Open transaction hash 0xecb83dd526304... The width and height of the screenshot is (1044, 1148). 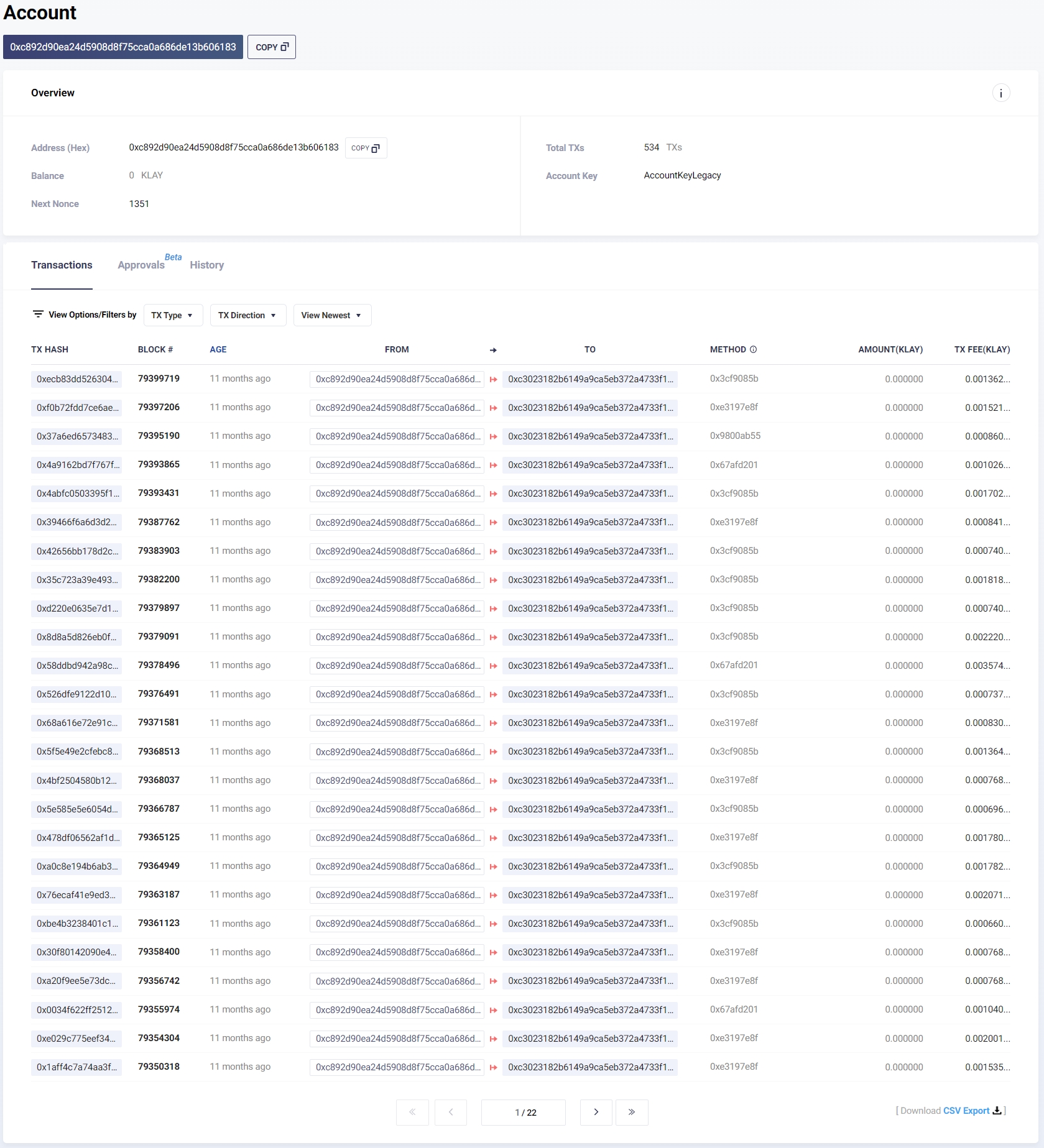coord(76,379)
